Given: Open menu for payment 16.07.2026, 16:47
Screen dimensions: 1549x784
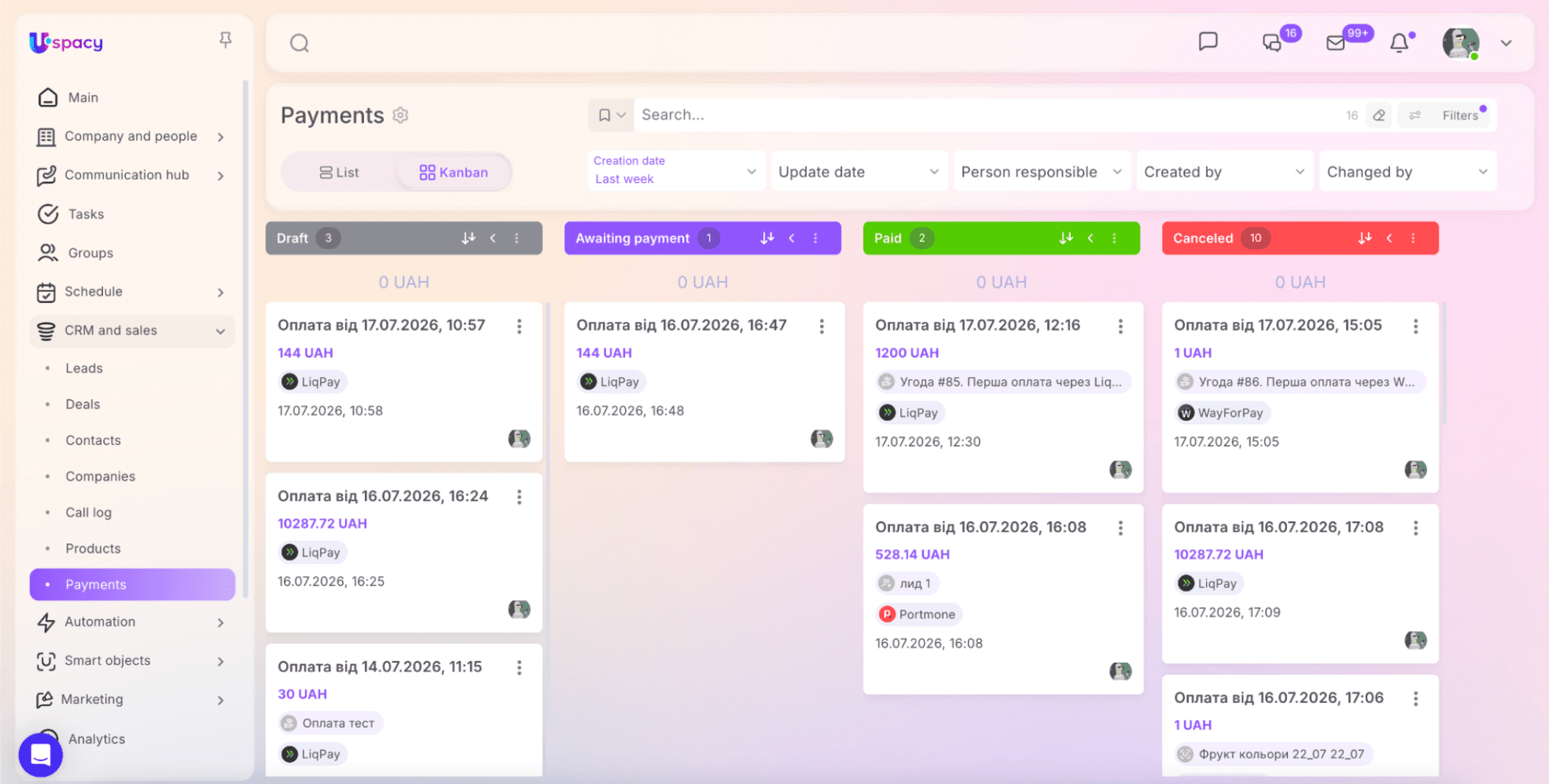Looking at the screenshot, I should pos(822,327).
